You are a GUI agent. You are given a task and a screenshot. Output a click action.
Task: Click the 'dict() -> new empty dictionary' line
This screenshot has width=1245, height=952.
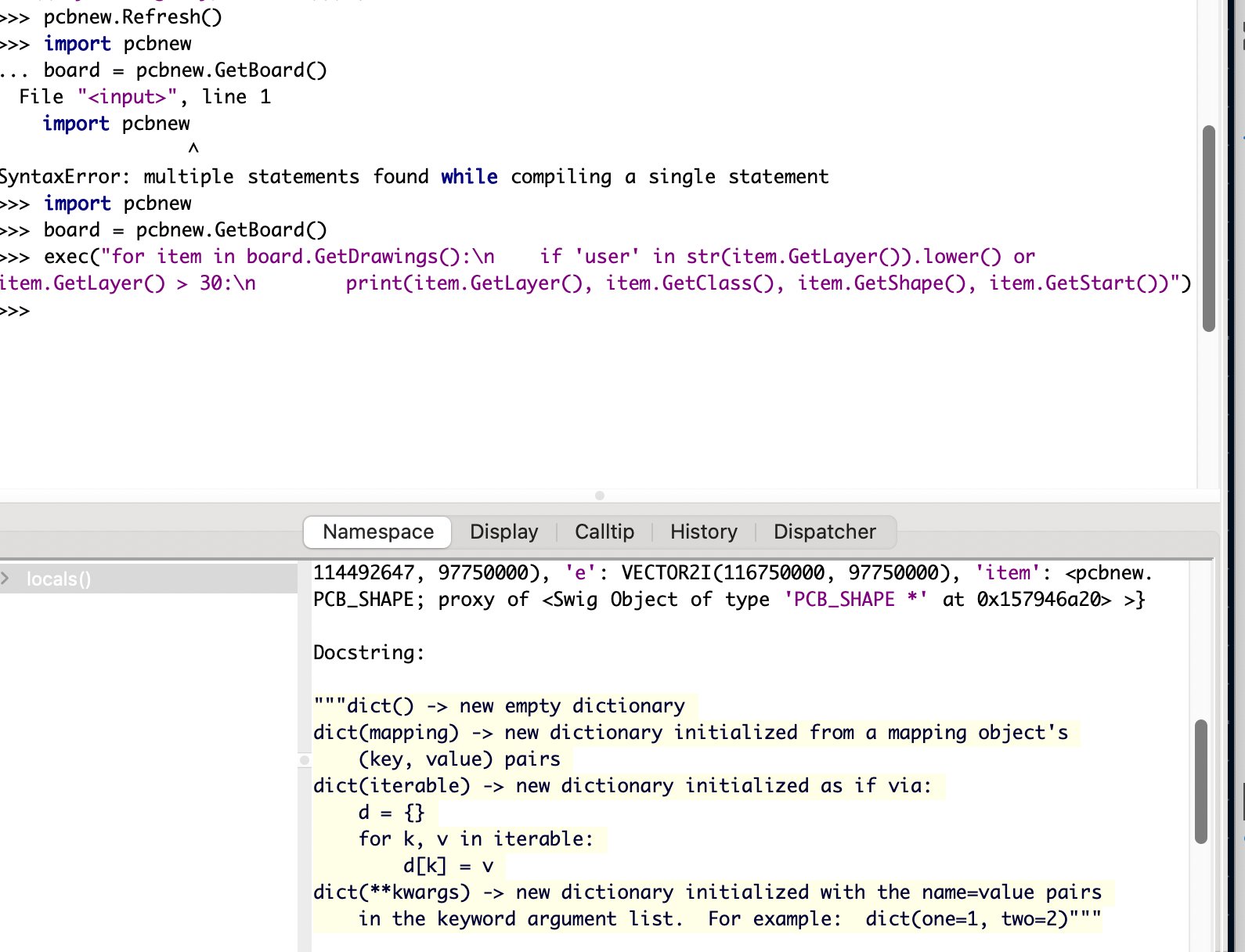coord(499,706)
